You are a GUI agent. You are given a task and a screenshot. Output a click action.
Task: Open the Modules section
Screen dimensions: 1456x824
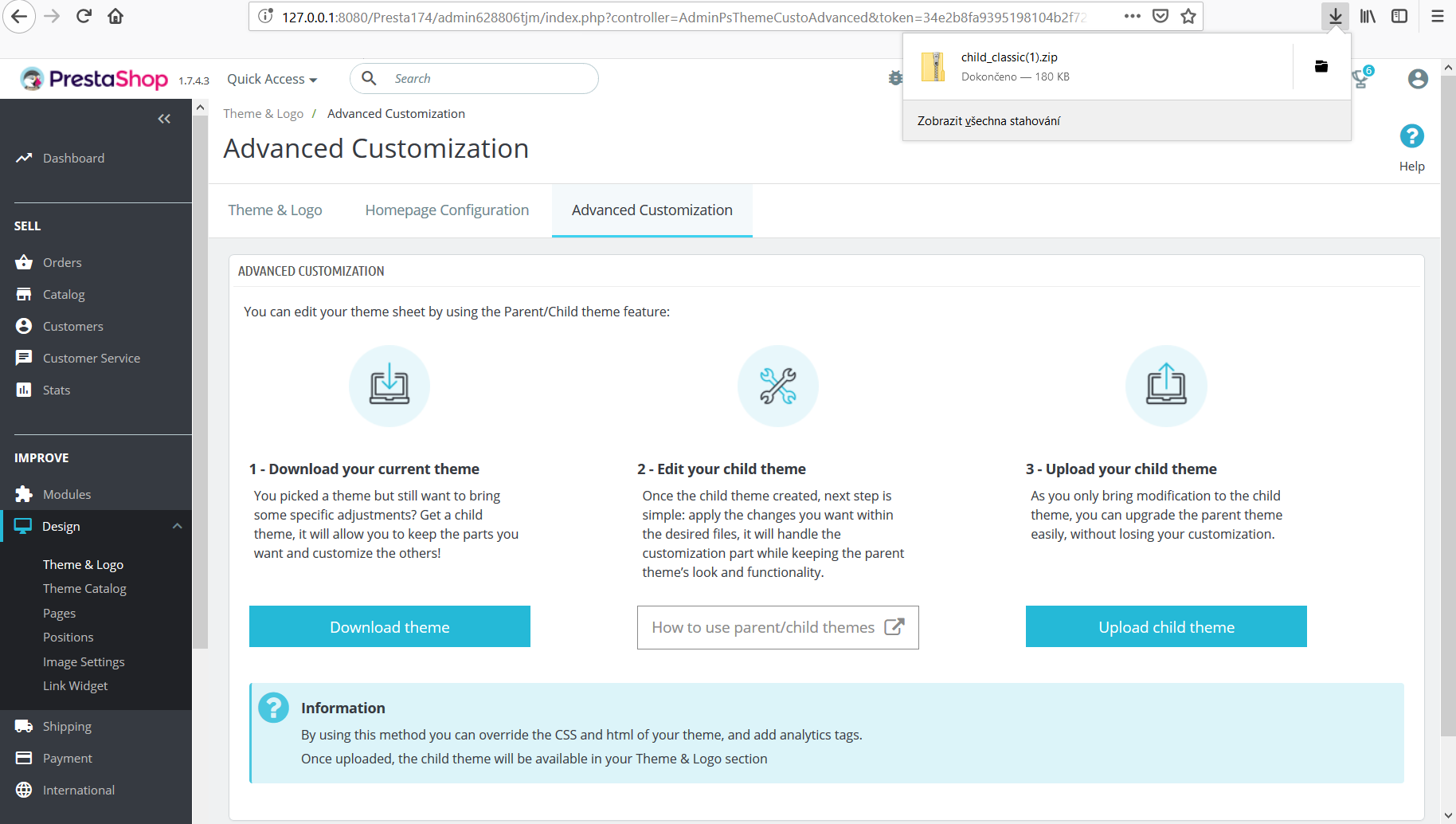coord(67,493)
